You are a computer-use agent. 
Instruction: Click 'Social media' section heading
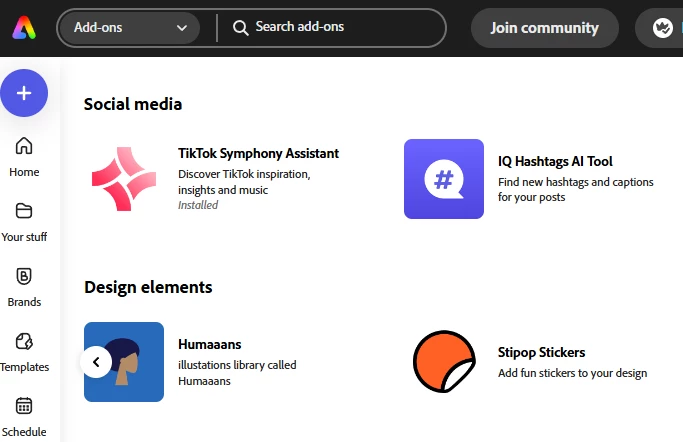[133, 104]
